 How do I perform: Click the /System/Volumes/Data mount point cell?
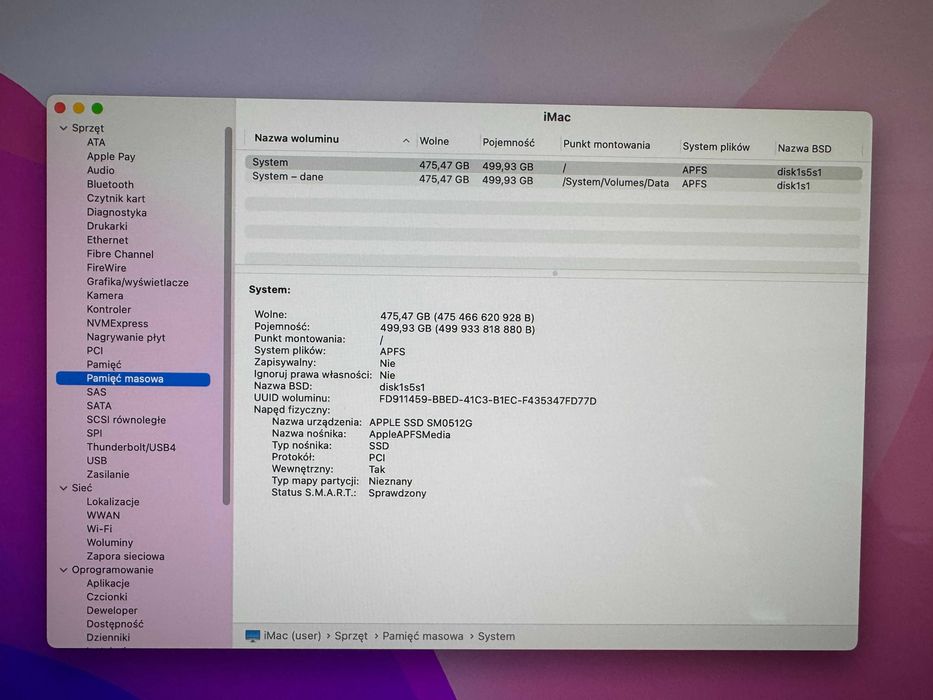(615, 183)
